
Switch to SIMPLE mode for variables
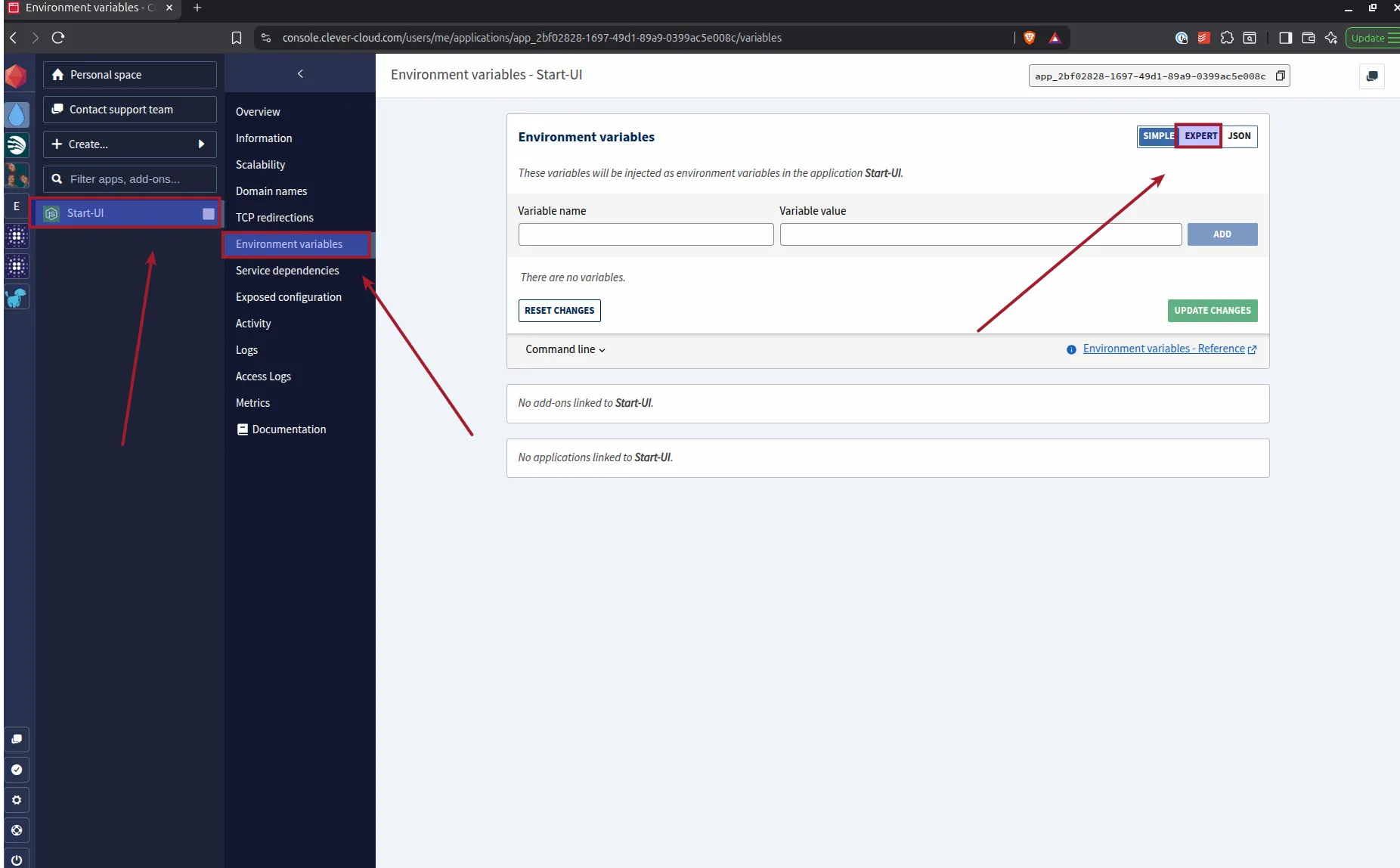click(x=1157, y=136)
